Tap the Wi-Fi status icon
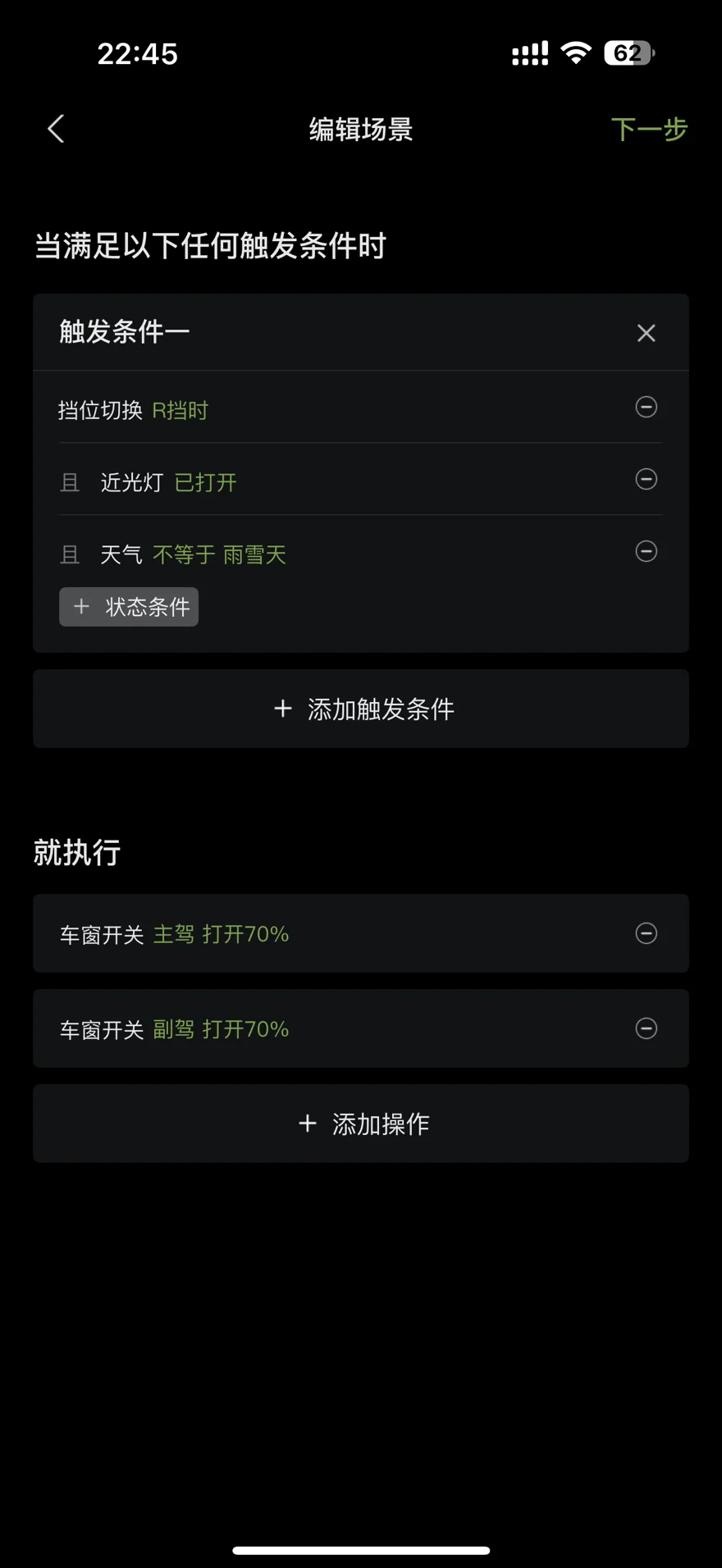This screenshot has width=722, height=1568. point(576,53)
